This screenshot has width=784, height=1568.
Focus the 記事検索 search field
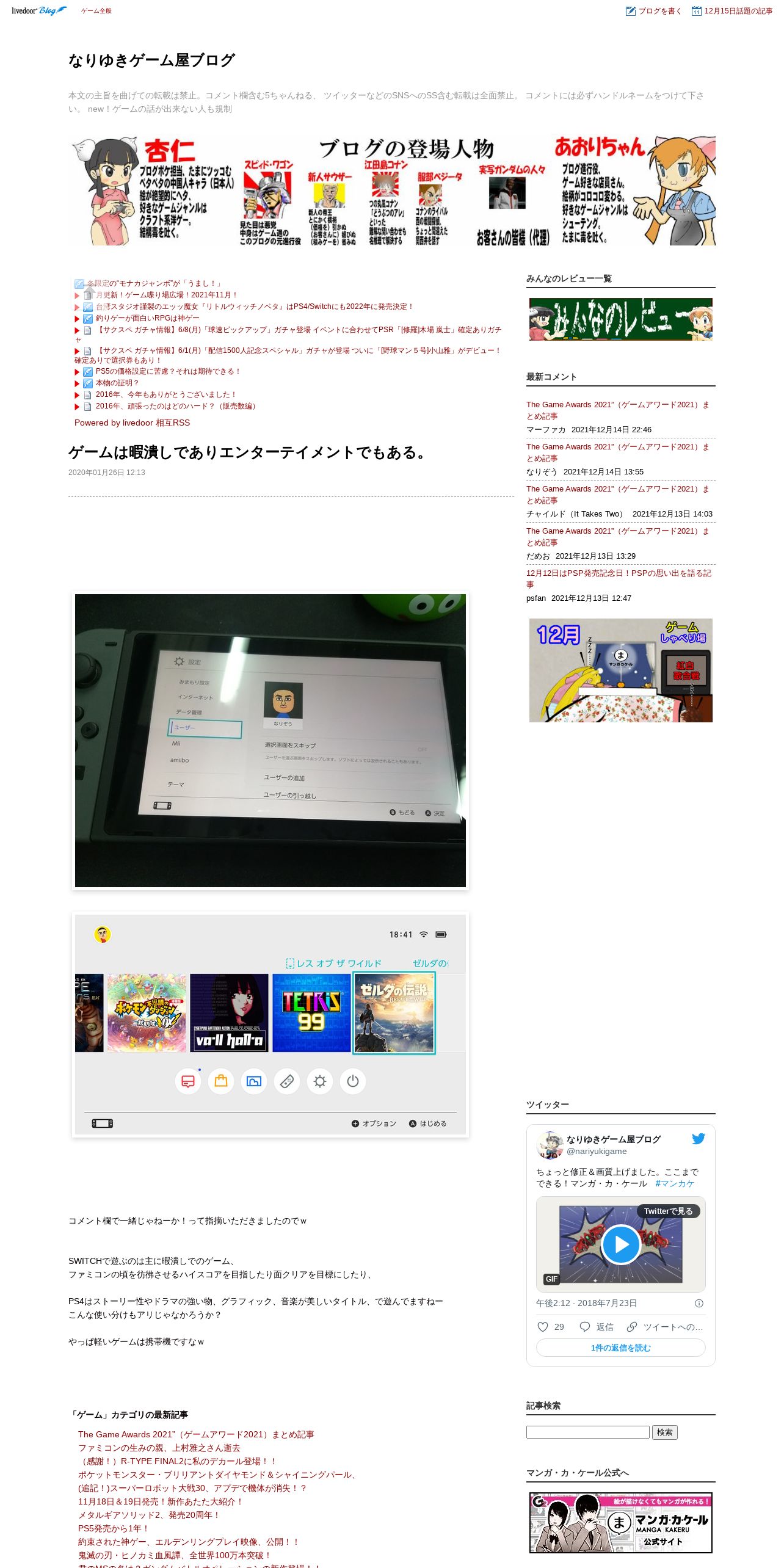[x=588, y=1432]
